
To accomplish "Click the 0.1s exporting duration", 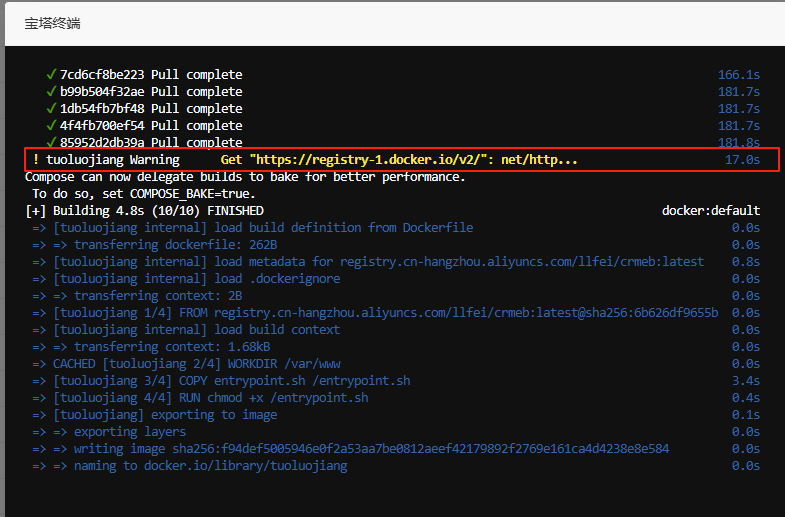I will pos(745,415).
